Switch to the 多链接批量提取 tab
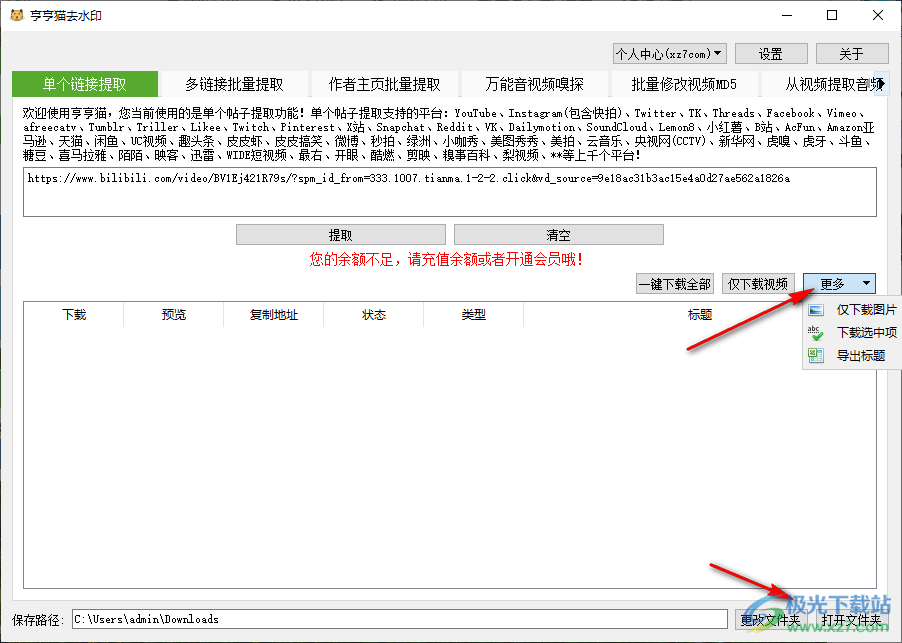The image size is (902, 643). point(233,84)
